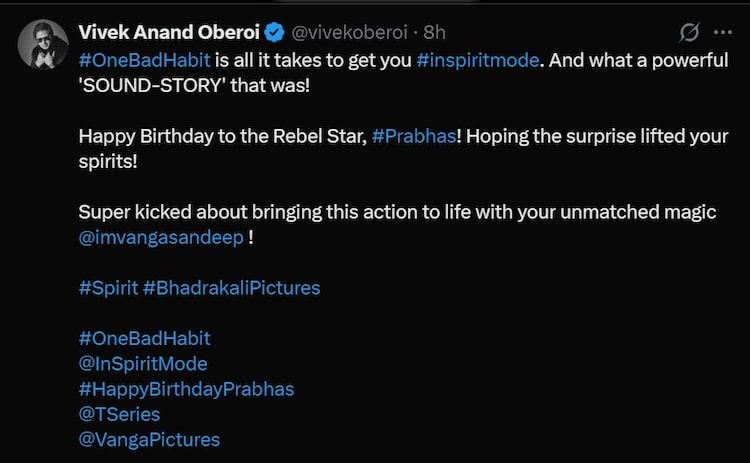
Task: Click the 'Happy Birthday to the Rebel Star' sentence
Action: (220, 136)
